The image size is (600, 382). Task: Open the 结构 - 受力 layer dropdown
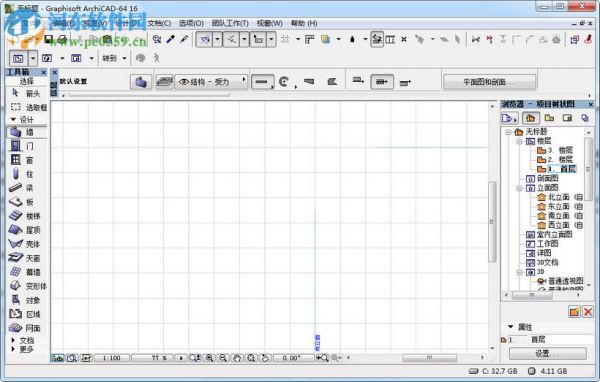click(x=211, y=82)
